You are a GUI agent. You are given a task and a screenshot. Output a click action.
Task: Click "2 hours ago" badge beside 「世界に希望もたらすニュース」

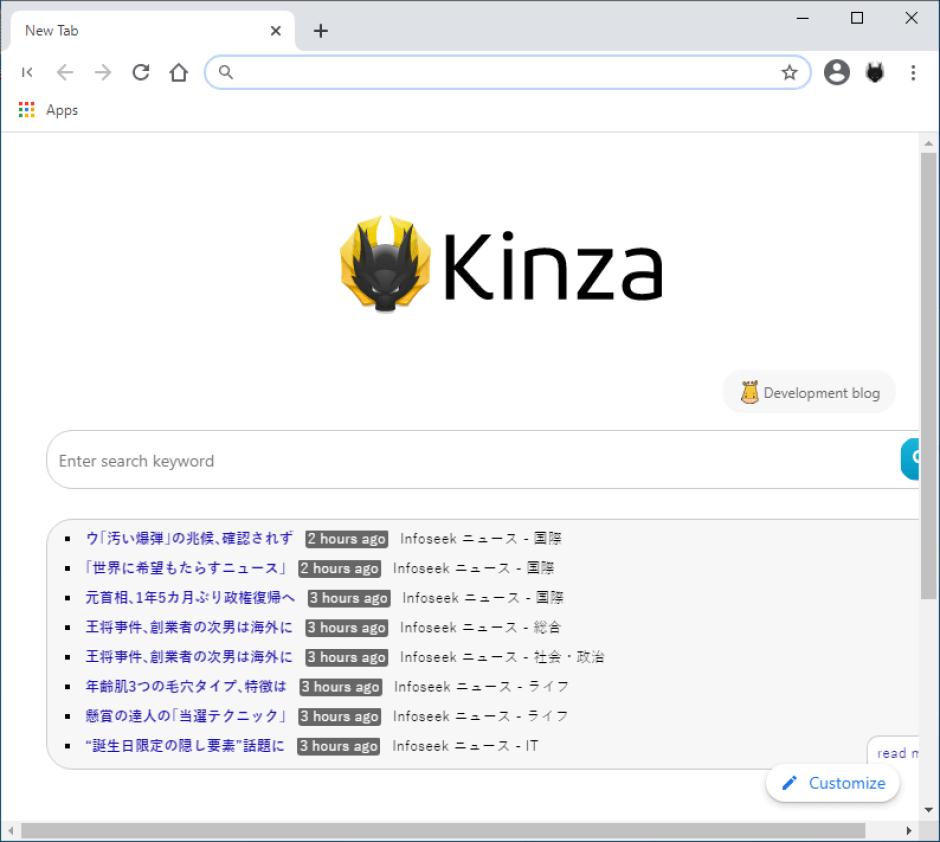[x=340, y=568]
